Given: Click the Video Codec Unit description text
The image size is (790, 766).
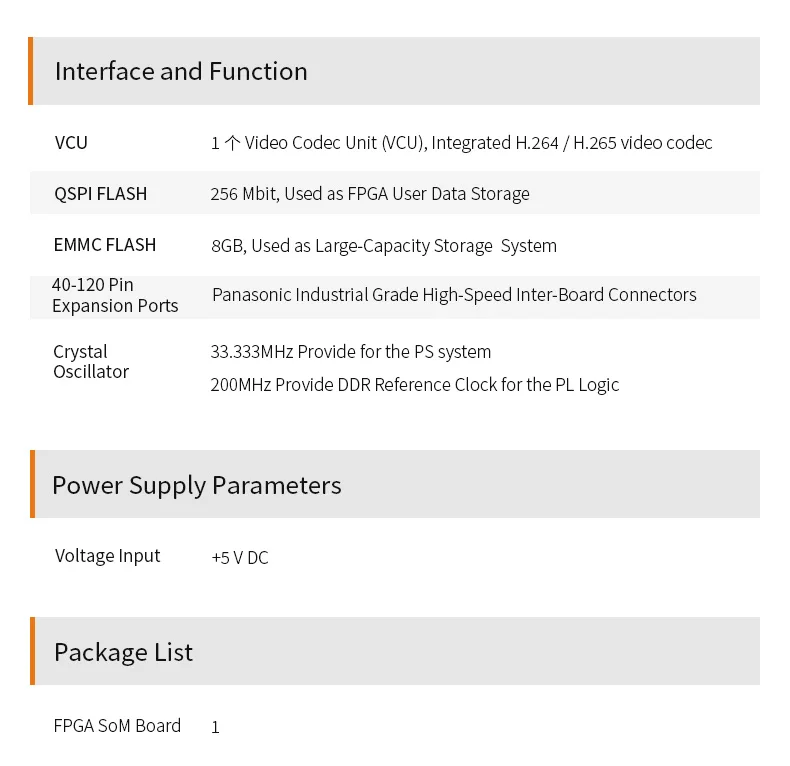Looking at the screenshot, I should (461, 143).
